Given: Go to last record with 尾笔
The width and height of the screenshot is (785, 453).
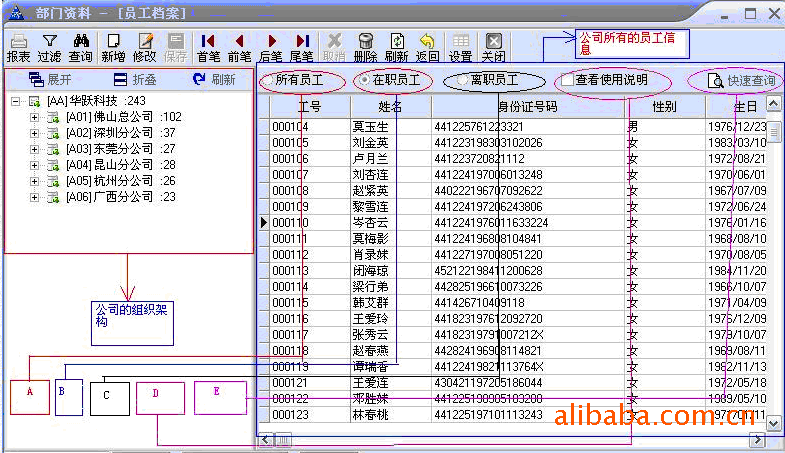Looking at the screenshot, I should pyautogui.click(x=301, y=47).
